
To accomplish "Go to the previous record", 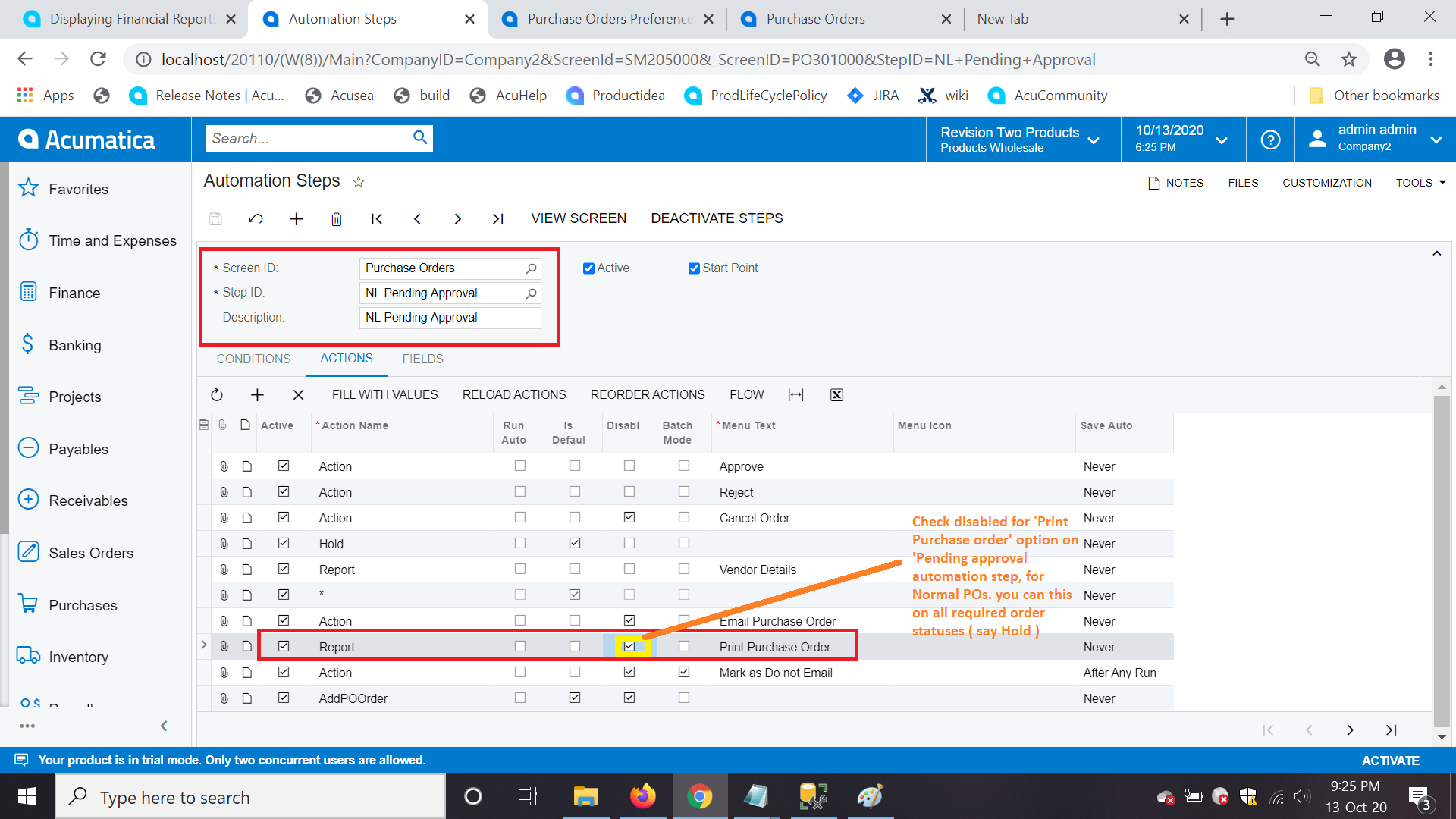I will coord(417,219).
